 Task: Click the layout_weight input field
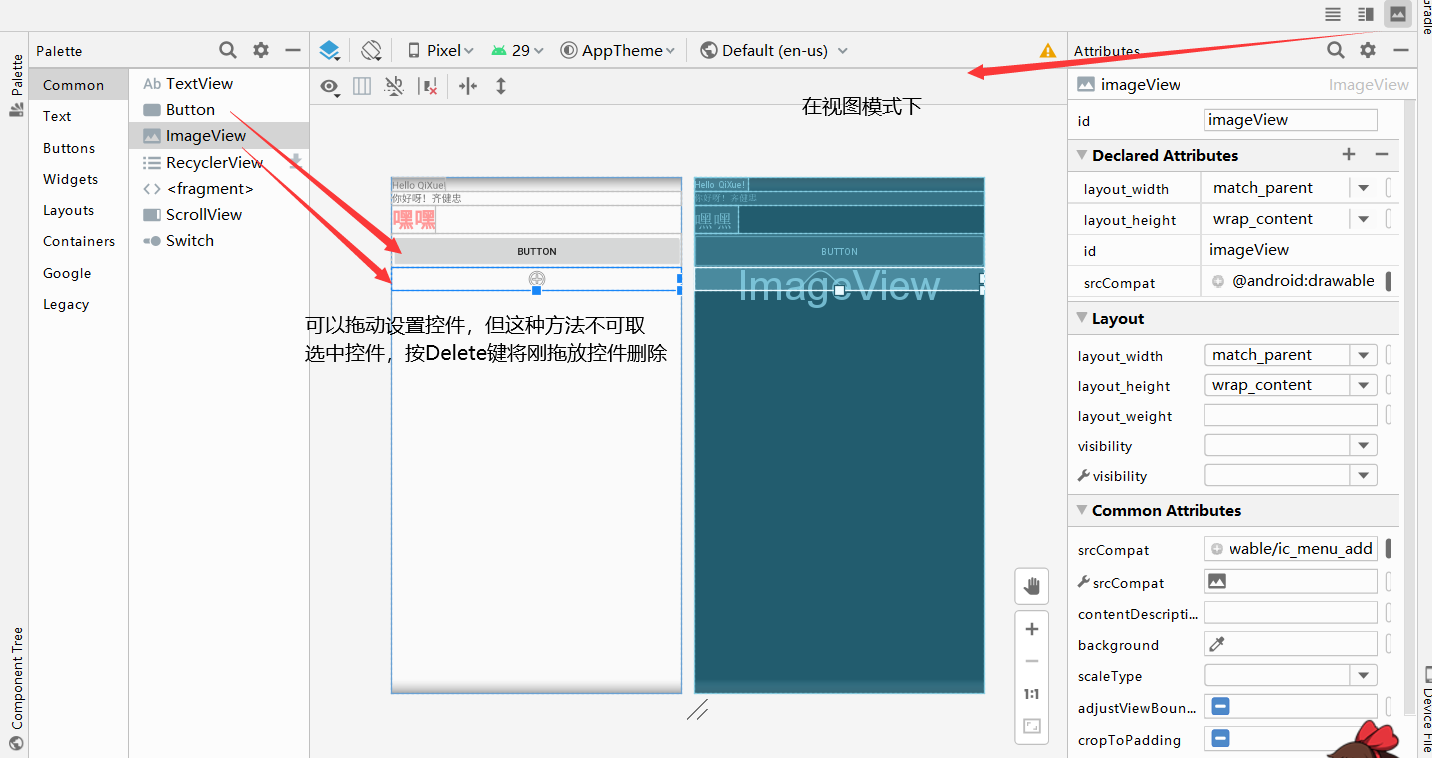pyautogui.click(x=1291, y=415)
